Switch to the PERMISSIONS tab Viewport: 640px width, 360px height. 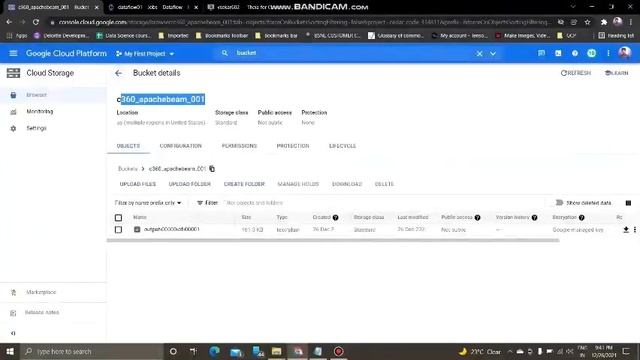[x=239, y=146]
